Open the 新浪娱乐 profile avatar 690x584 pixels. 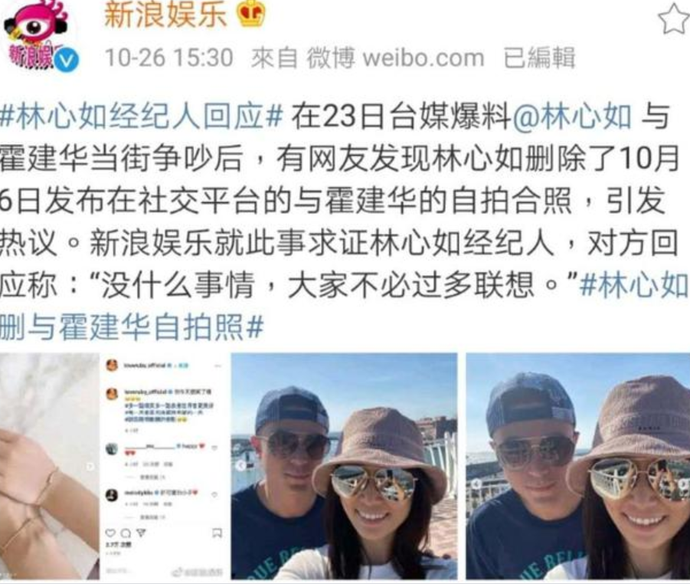point(36,34)
